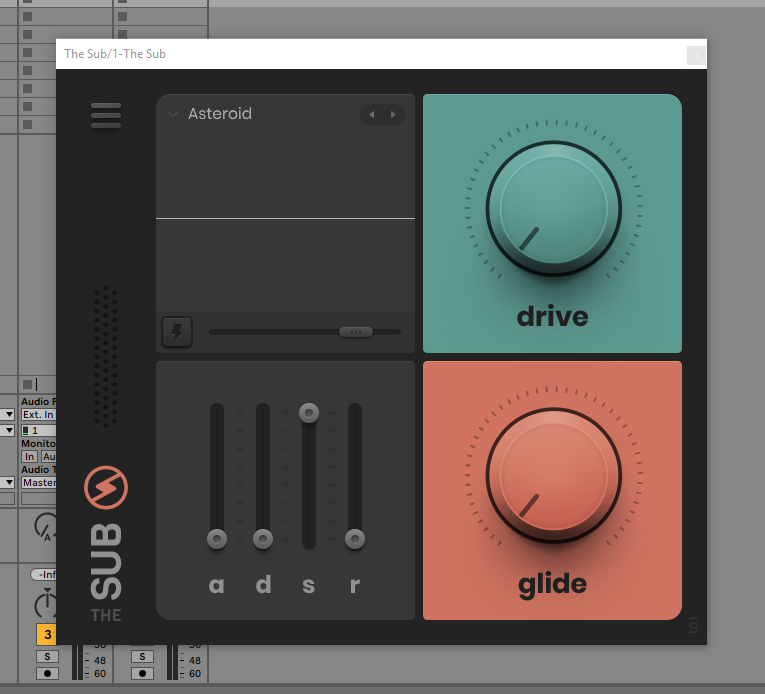Open the input channel 1 dropdown
Image resolution: width=765 pixels, height=694 pixels.
point(39,430)
